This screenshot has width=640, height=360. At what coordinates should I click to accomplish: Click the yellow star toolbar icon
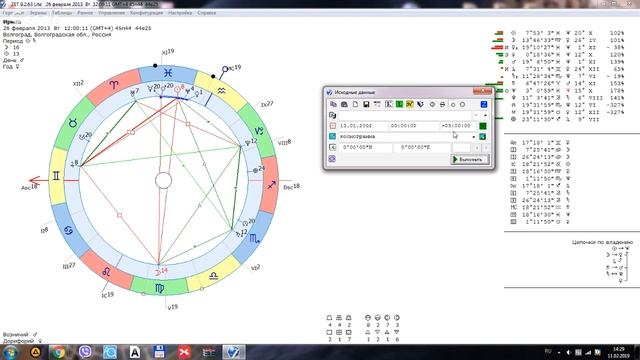(409, 104)
